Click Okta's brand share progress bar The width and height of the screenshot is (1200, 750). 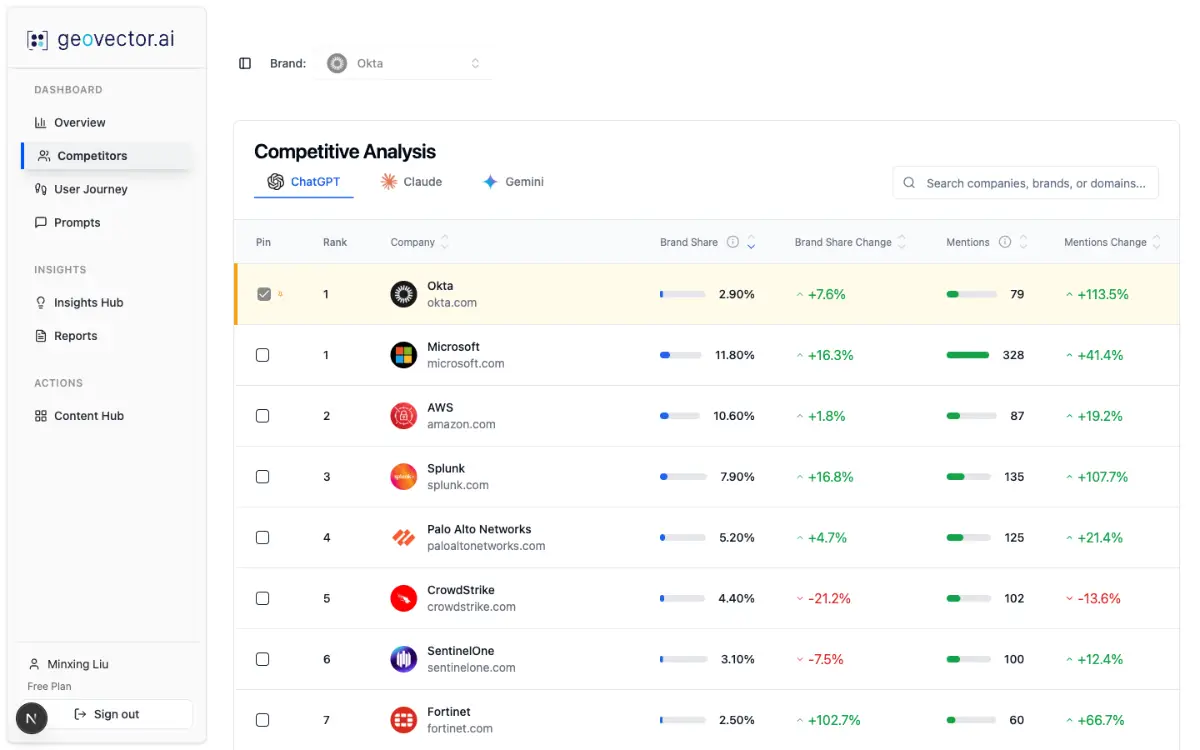click(x=682, y=294)
